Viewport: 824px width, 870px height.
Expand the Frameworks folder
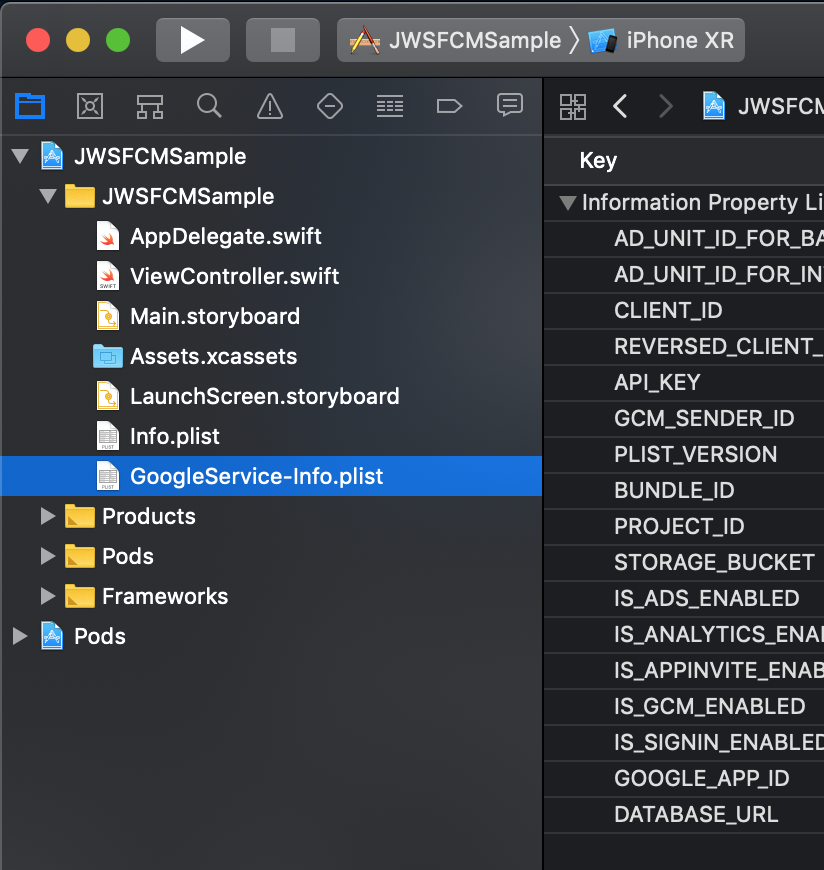(x=48, y=596)
